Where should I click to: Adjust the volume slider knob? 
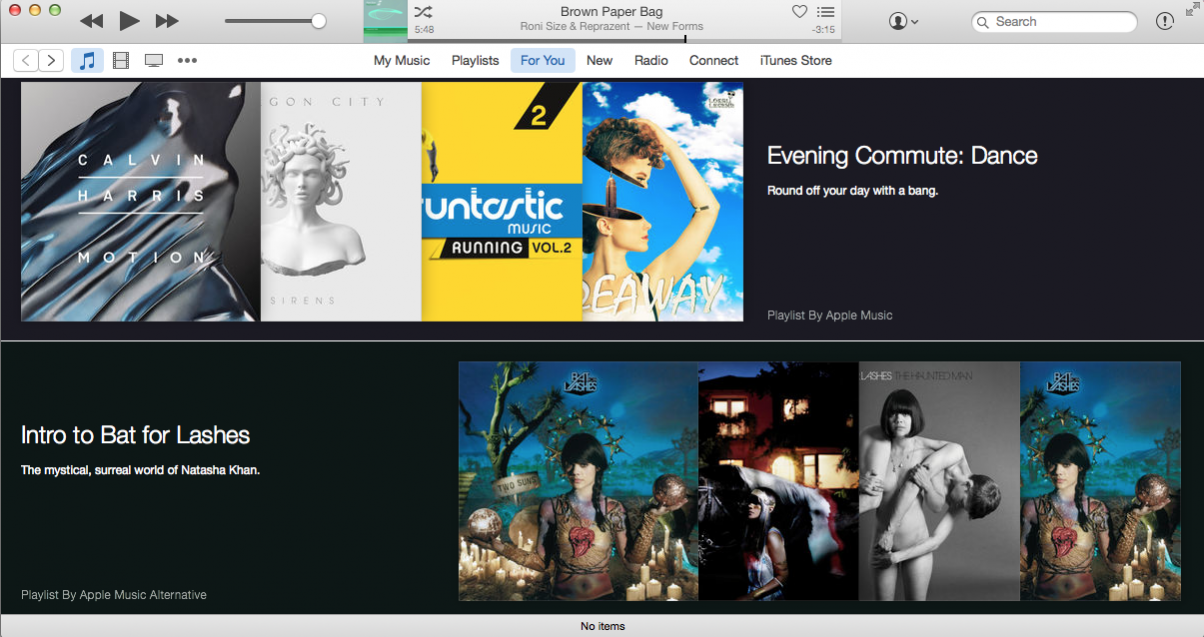[319, 21]
